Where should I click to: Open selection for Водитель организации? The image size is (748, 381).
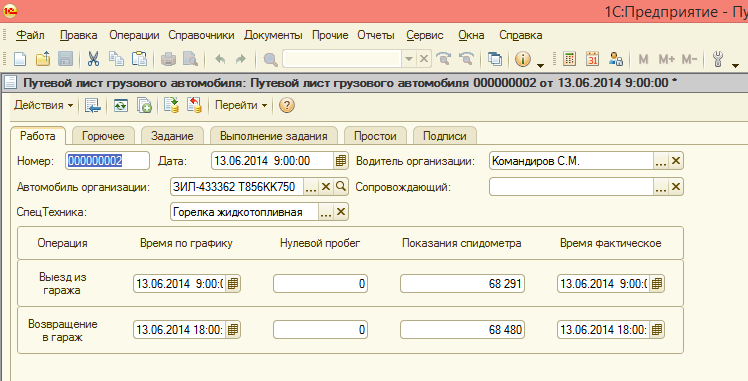pyautogui.click(x=661, y=161)
